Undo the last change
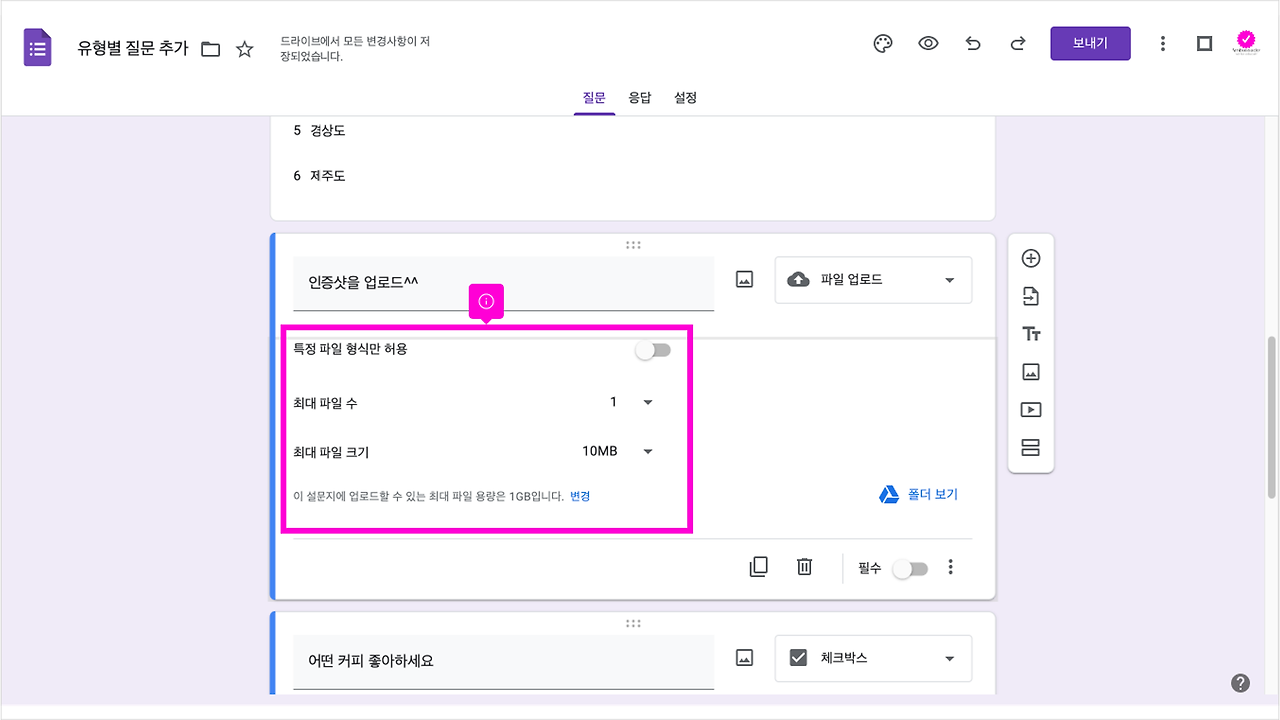The image size is (1280, 720). 973,43
